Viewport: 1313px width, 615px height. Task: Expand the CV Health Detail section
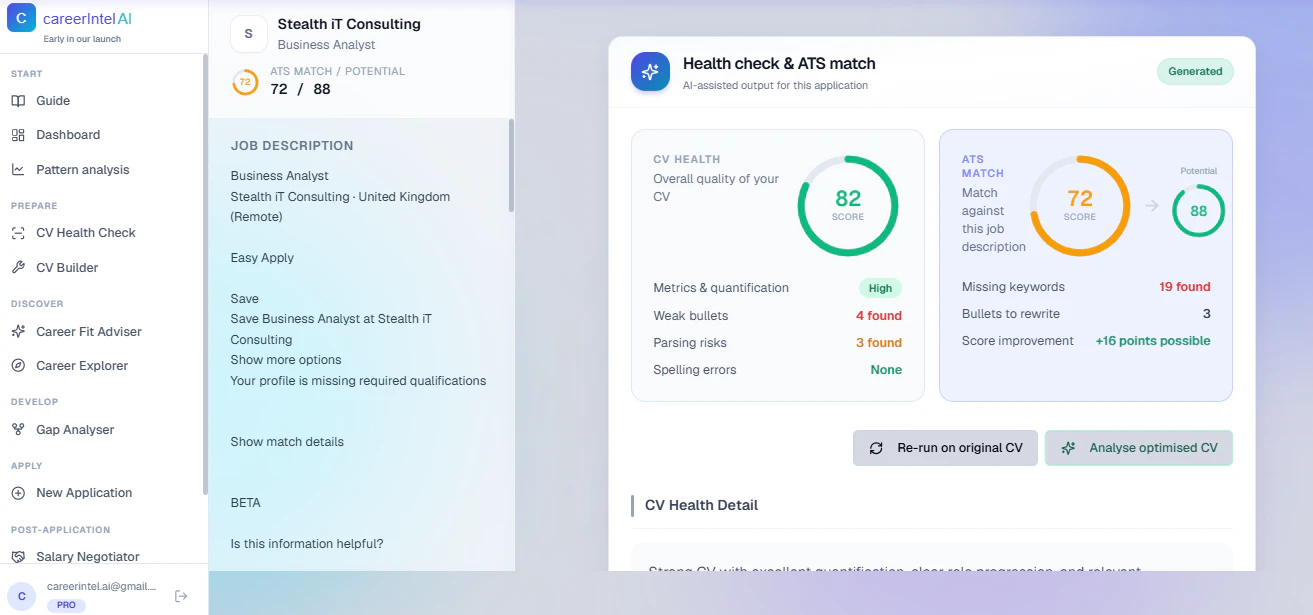point(703,505)
